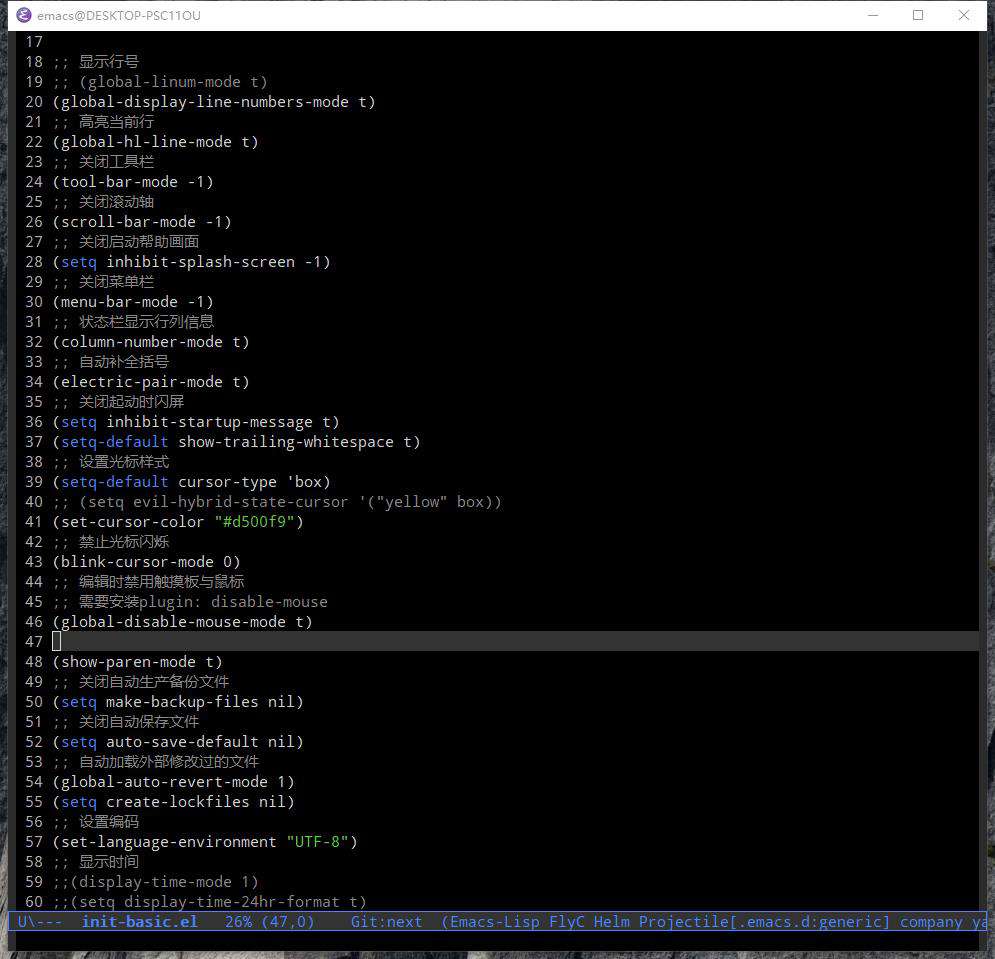Viewport: 995px width, 959px height.
Task: Click the auto-save-default nil line
Action: [x=178, y=742]
